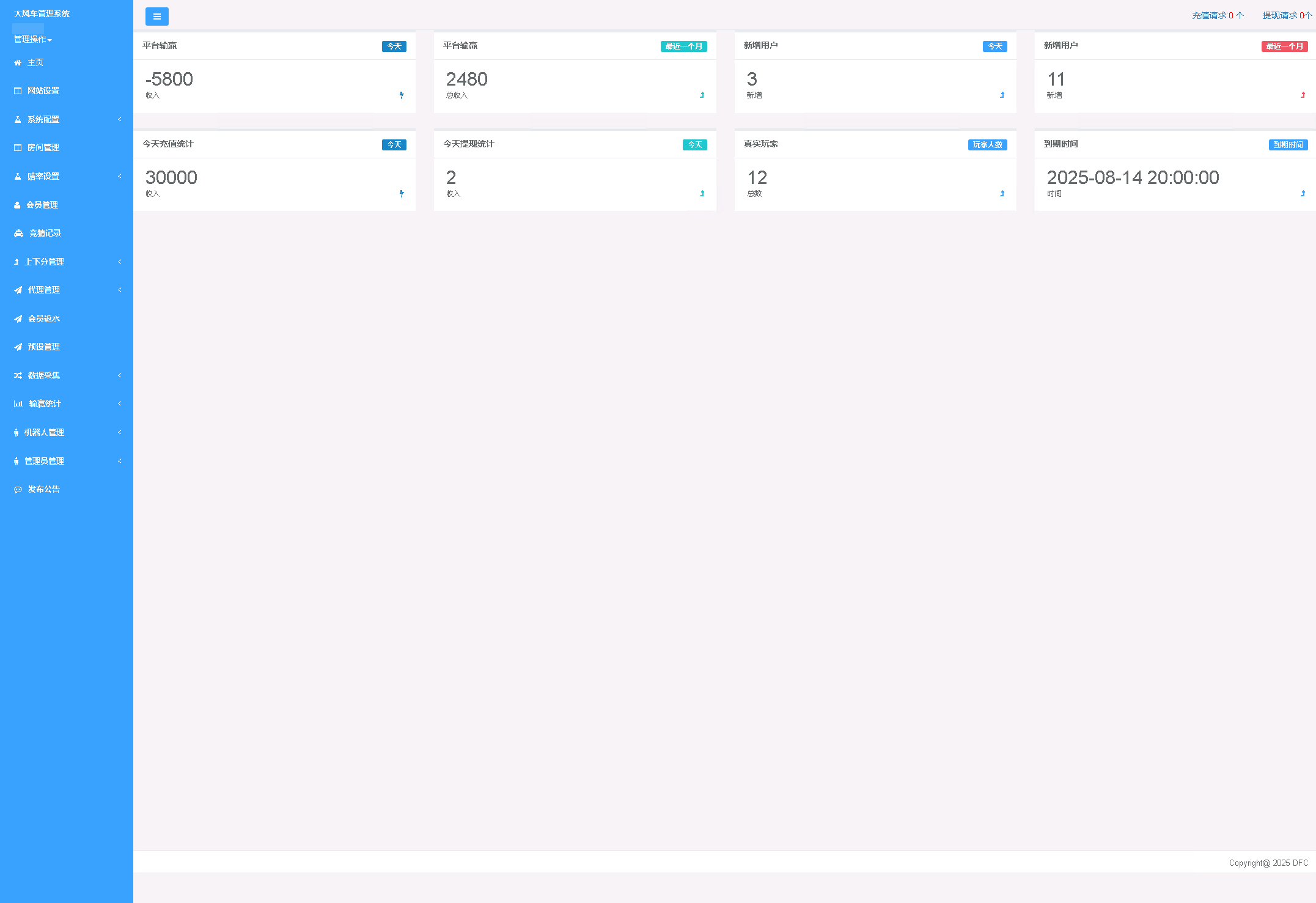Open the 管理操作 dropdown

click(33, 39)
